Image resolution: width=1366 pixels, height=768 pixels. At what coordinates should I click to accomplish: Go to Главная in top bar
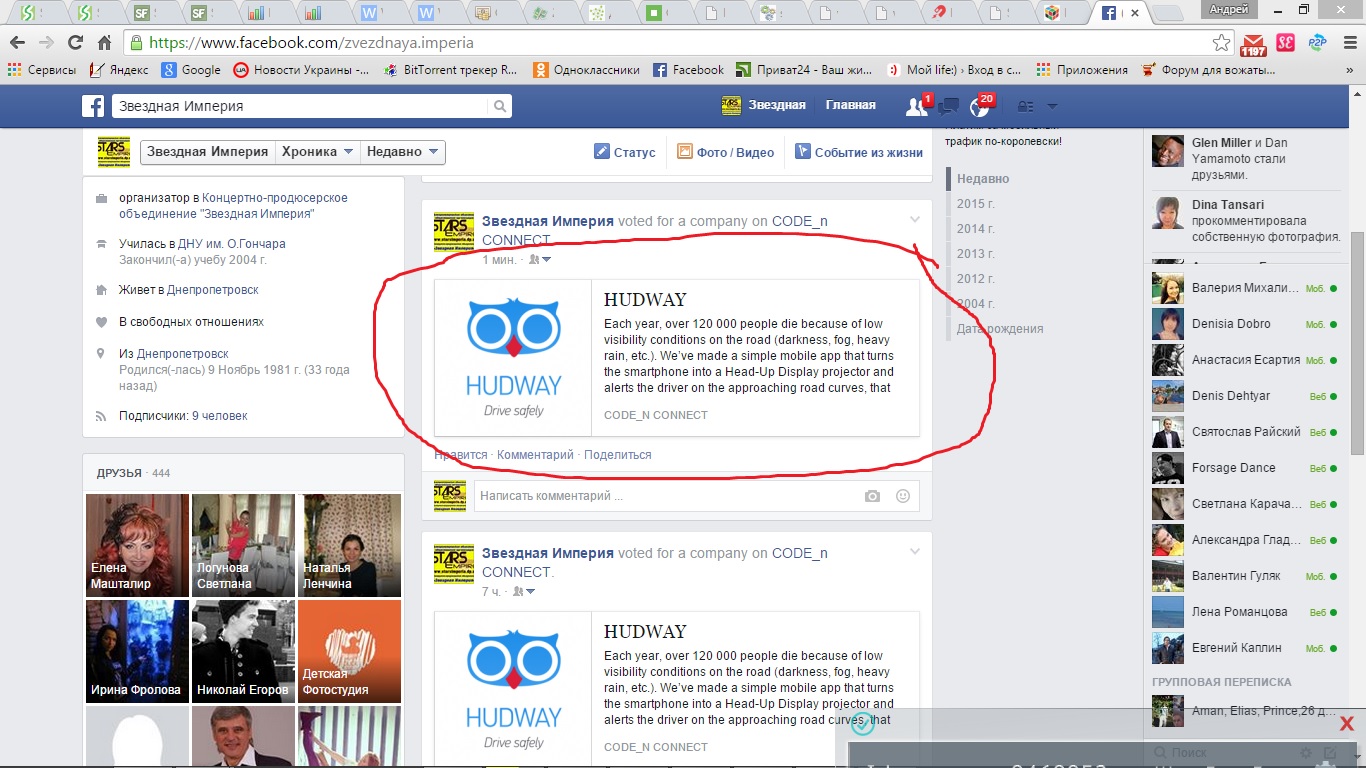850,105
